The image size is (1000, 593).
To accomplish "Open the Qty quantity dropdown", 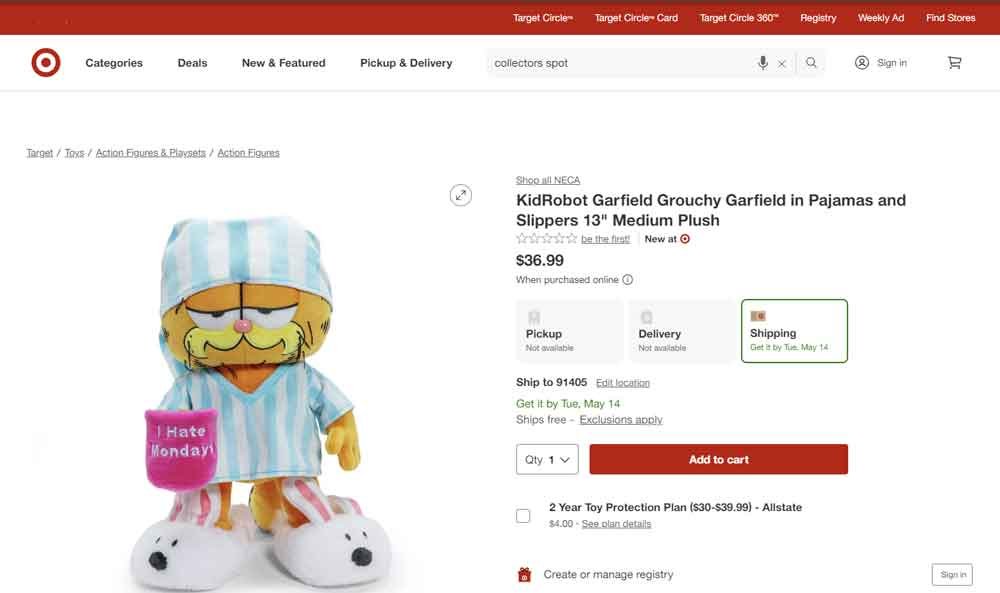I will pyautogui.click(x=547, y=459).
